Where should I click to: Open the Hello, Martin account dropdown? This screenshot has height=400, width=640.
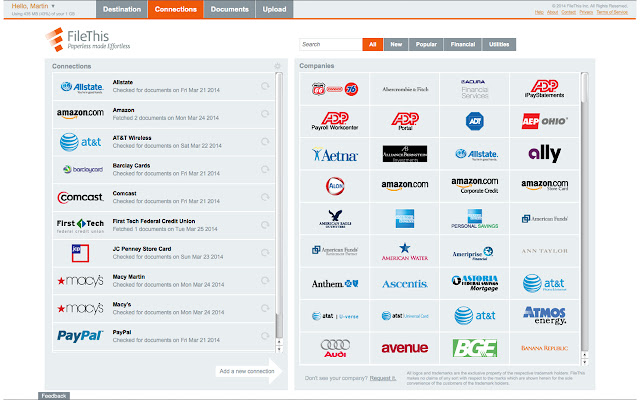click(x=33, y=6)
